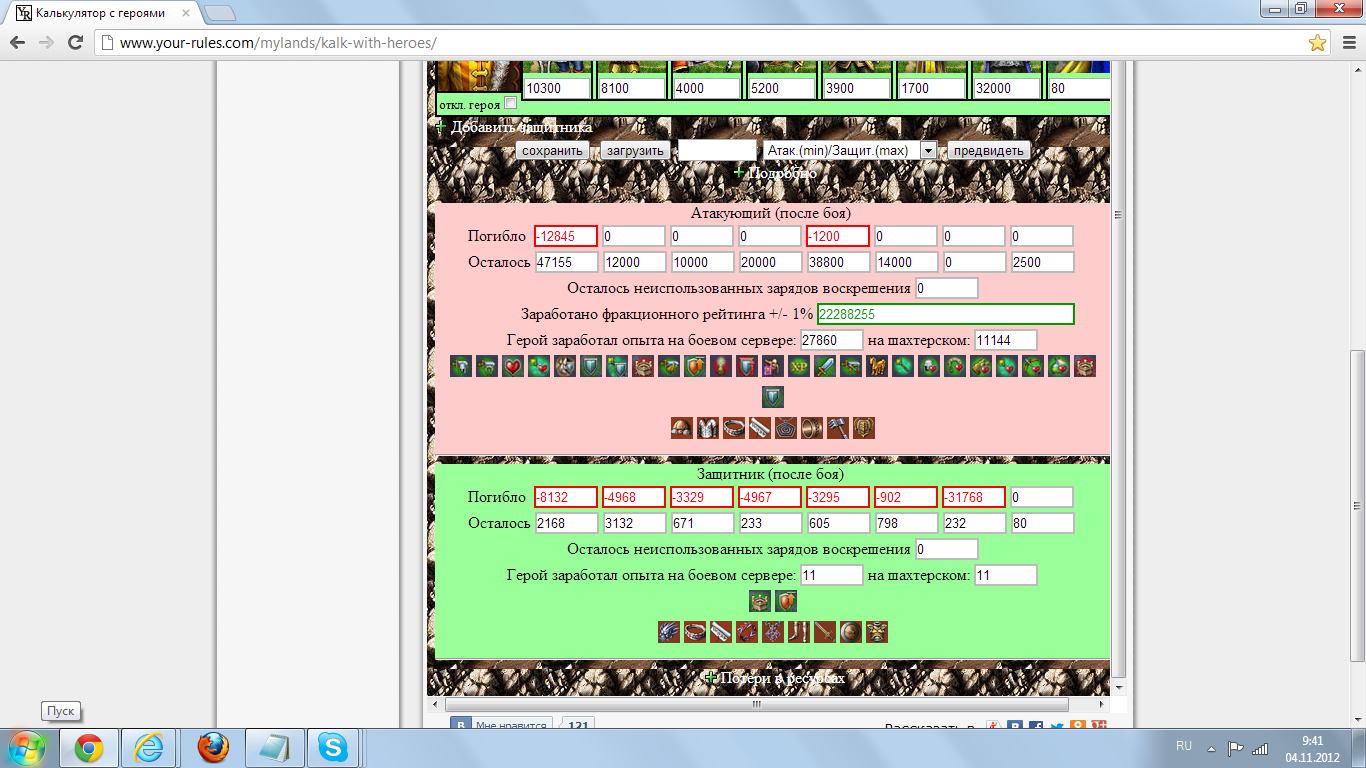The width and height of the screenshot is (1366, 768).
Task: Launch Internet Explorer from the taskbar
Action: 149,748
